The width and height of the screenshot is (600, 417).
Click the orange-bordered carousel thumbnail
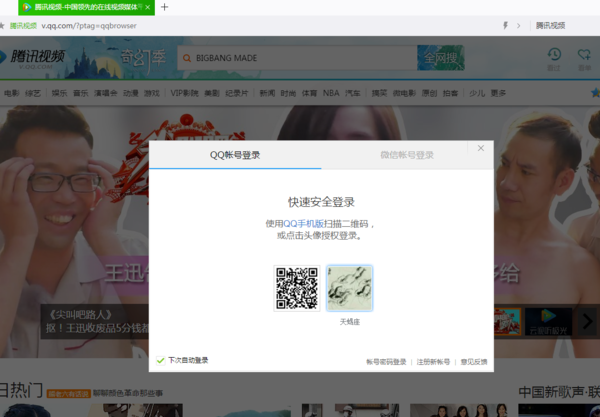click(x=507, y=322)
